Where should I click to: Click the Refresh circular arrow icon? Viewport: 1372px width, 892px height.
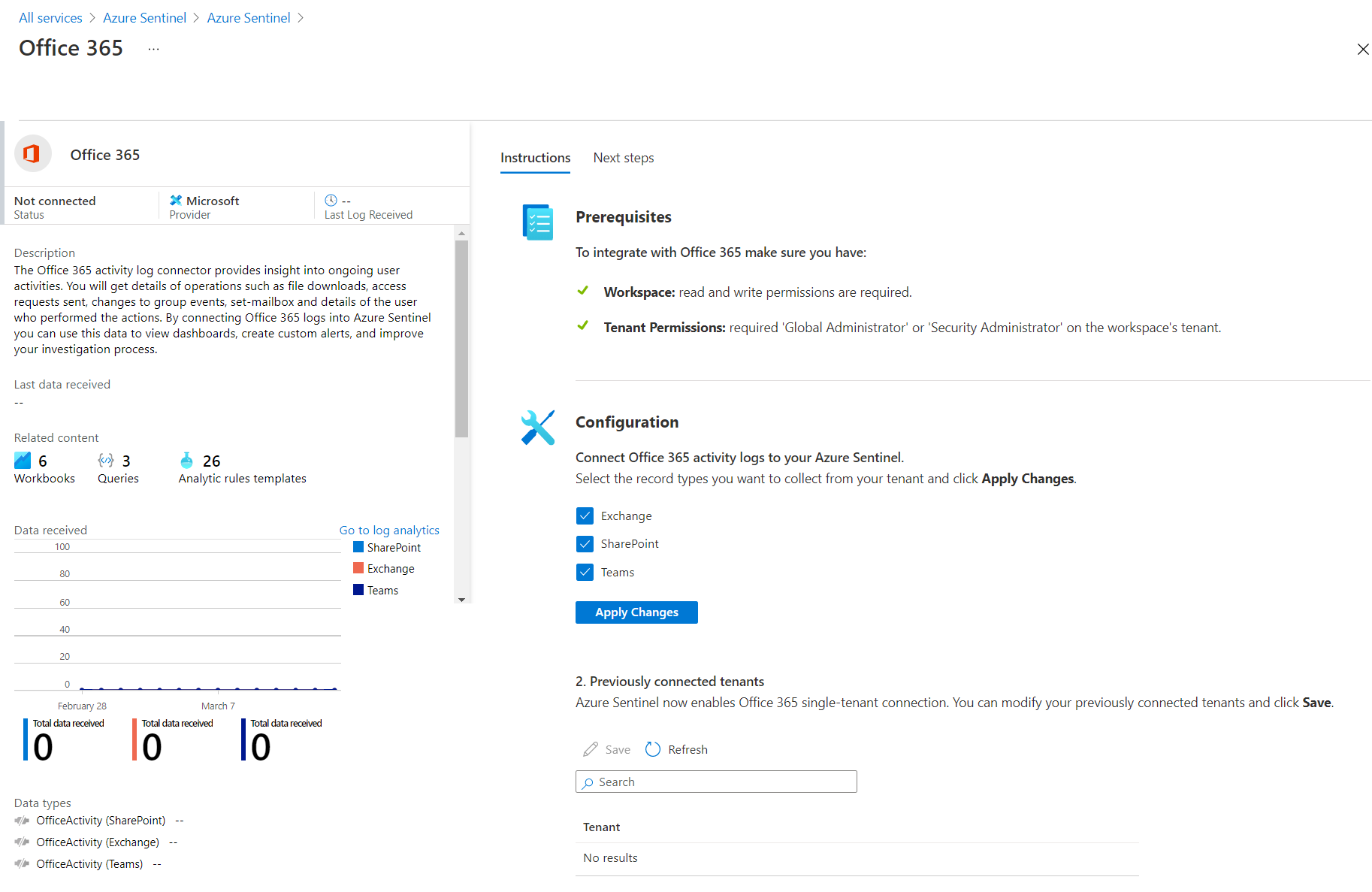653,749
